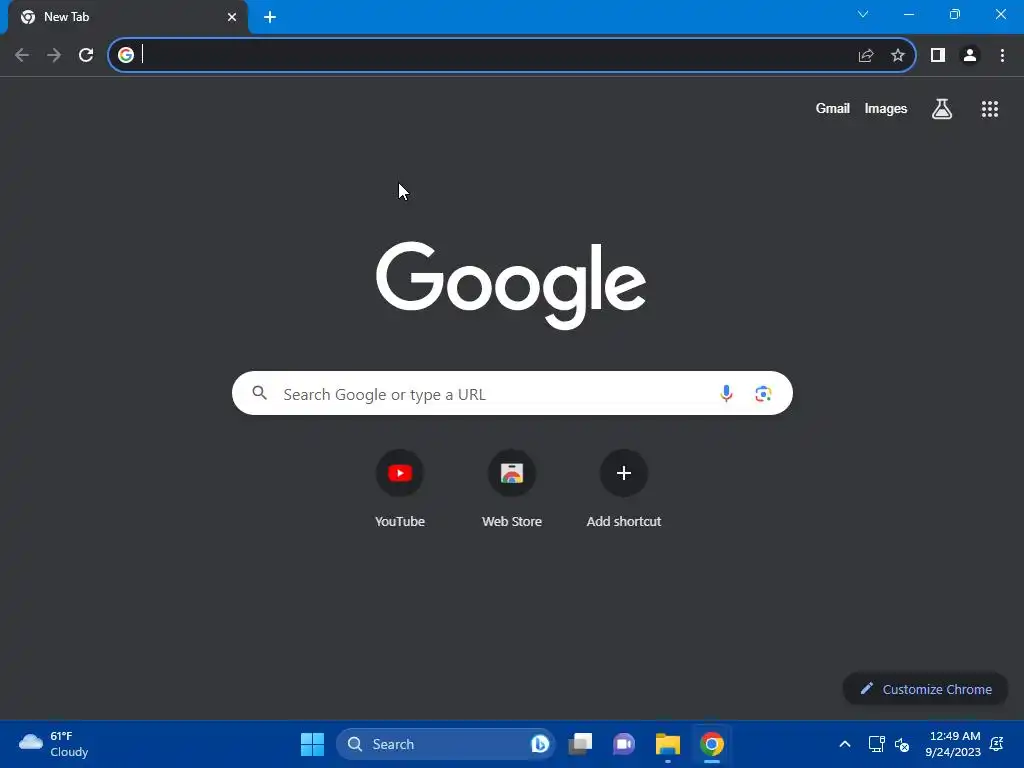The image size is (1024, 768).
Task: Open the Chrome three-dot menu
Action: (x=1002, y=55)
